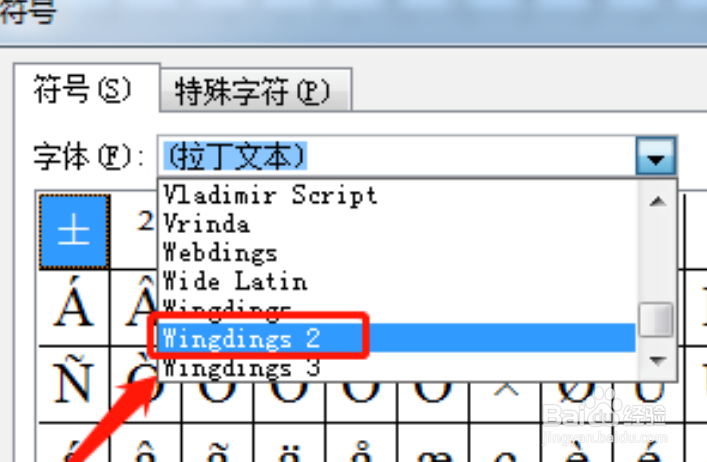Click the font list scroll-up arrow
Image resolution: width=707 pixels, height=462 pixels.
click(x=657, y=201)
